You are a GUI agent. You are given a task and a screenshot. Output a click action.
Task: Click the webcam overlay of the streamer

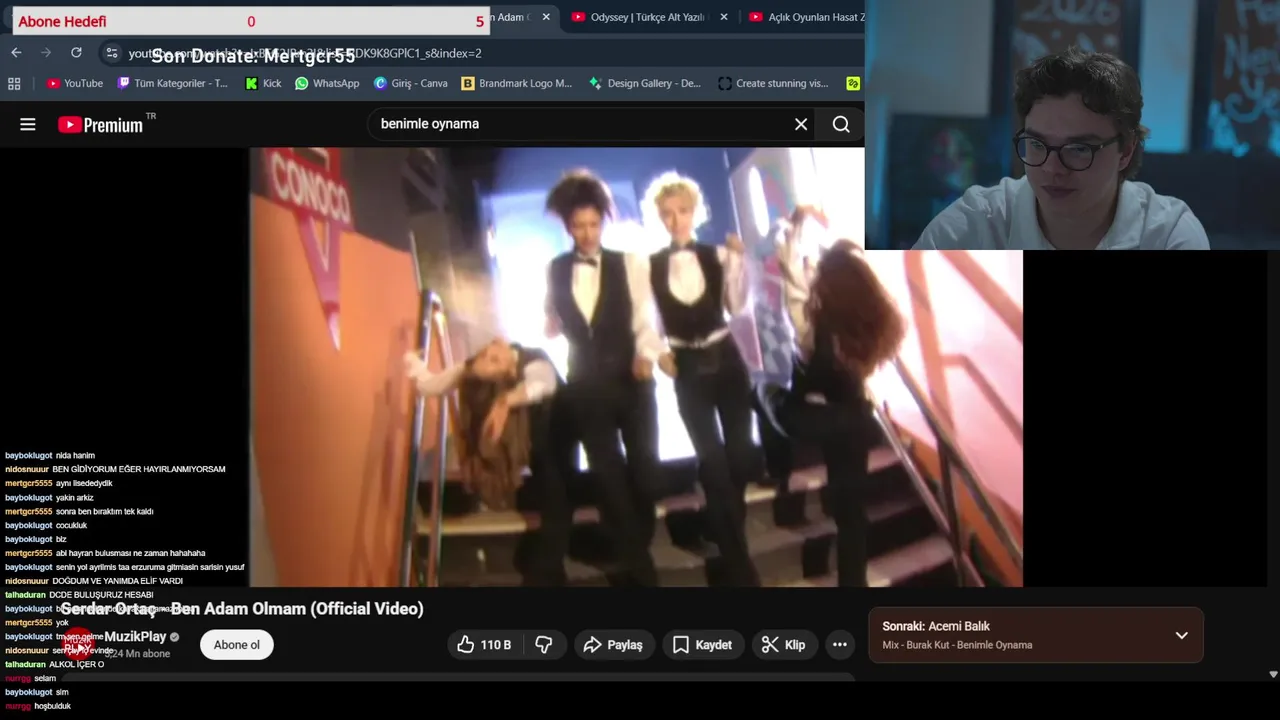(1072, 124)
